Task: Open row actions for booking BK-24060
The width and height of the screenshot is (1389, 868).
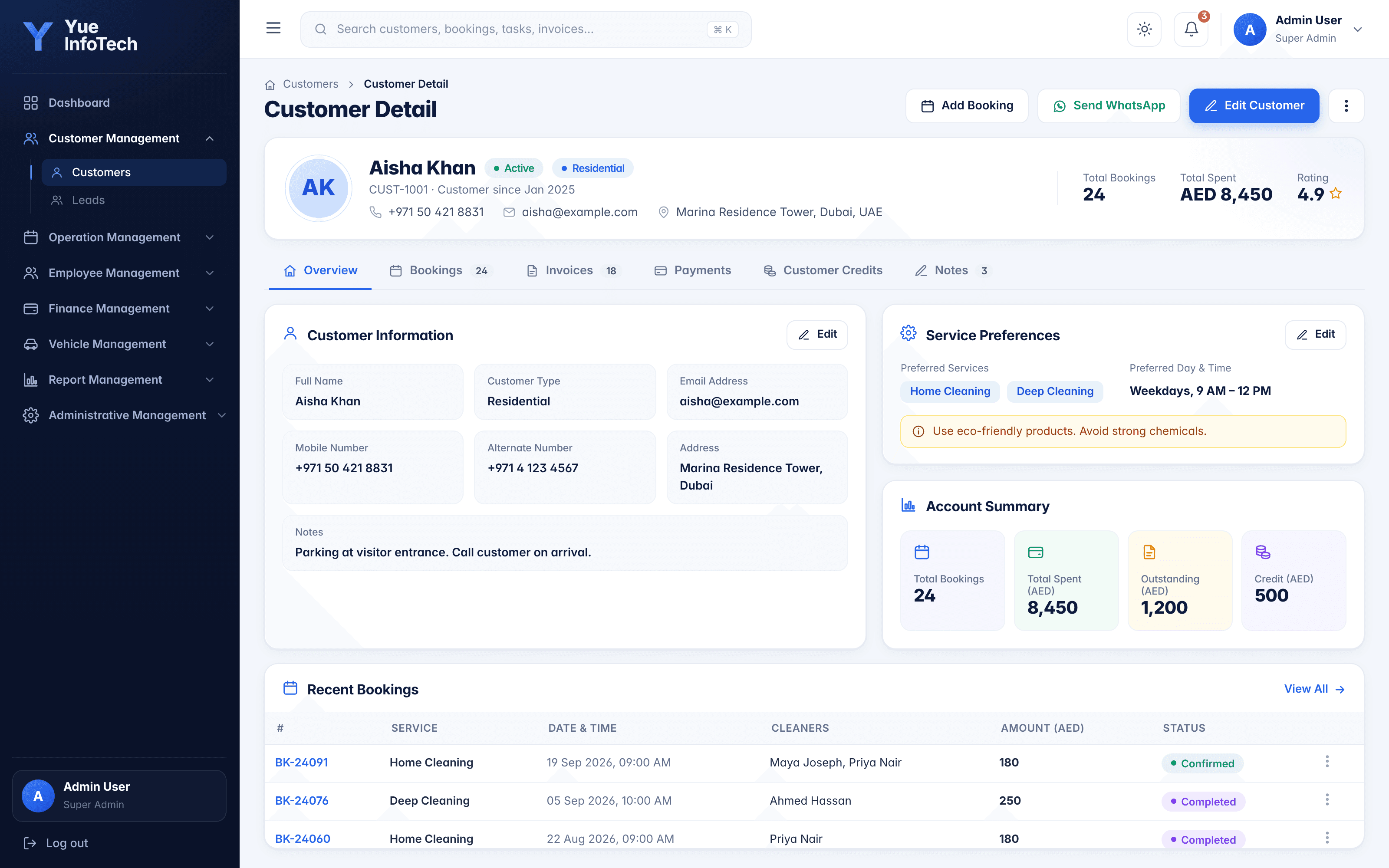Action: pyautogui.click(x=1327, y=838)
